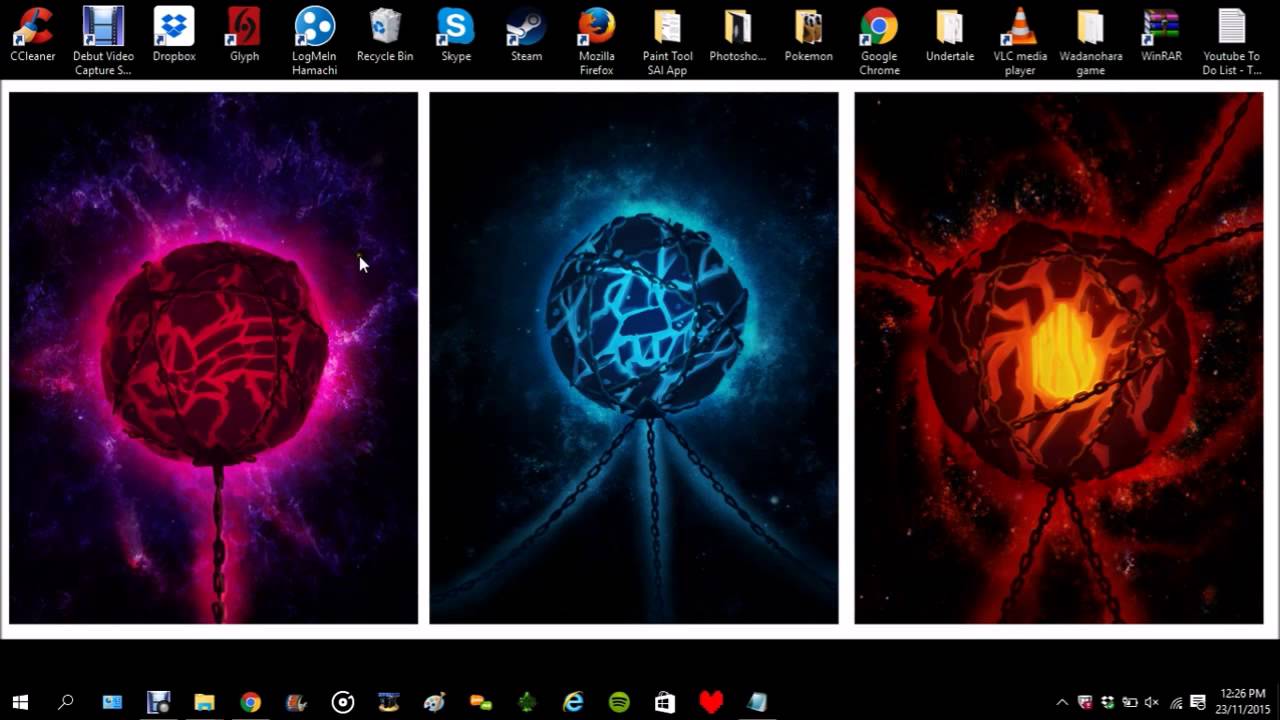Click the blue chained orb wallpaper panel
Screen dimensions: 1280x720
point(634,358)
